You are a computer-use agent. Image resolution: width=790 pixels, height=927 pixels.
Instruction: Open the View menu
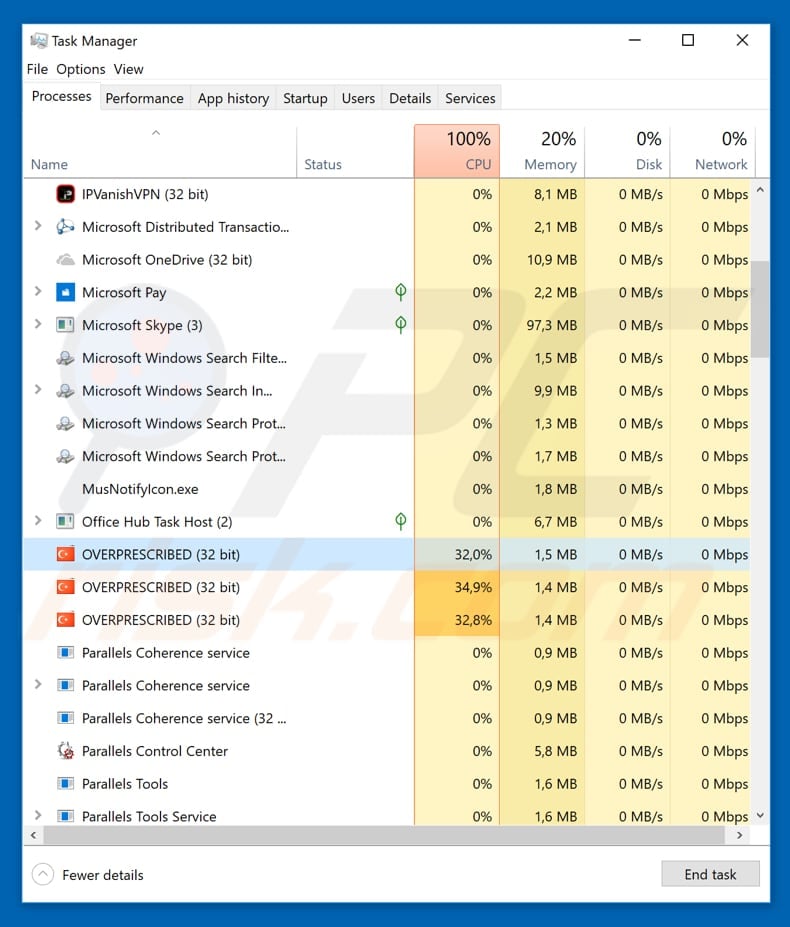click(x=128, y=69)
